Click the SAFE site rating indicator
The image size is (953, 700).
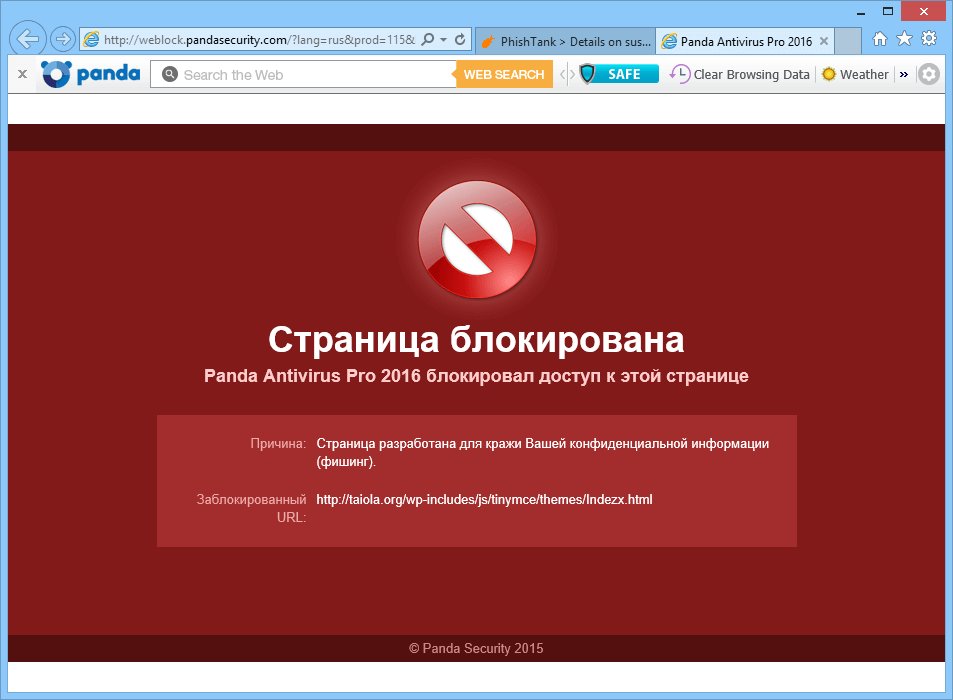pos(618,74)
